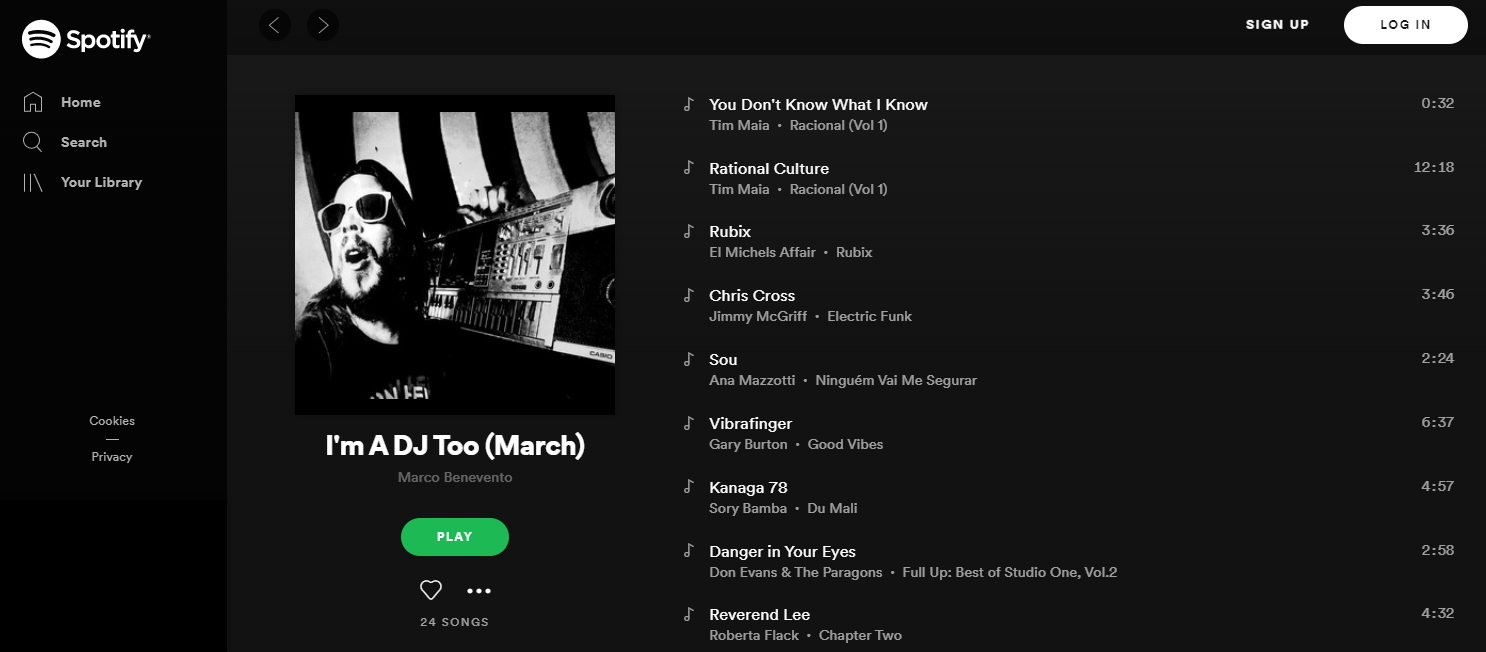The height and width of the screenshot is (652, 1486).
Task: Click the green PLAY button
Action: click(x=455, y=537)
